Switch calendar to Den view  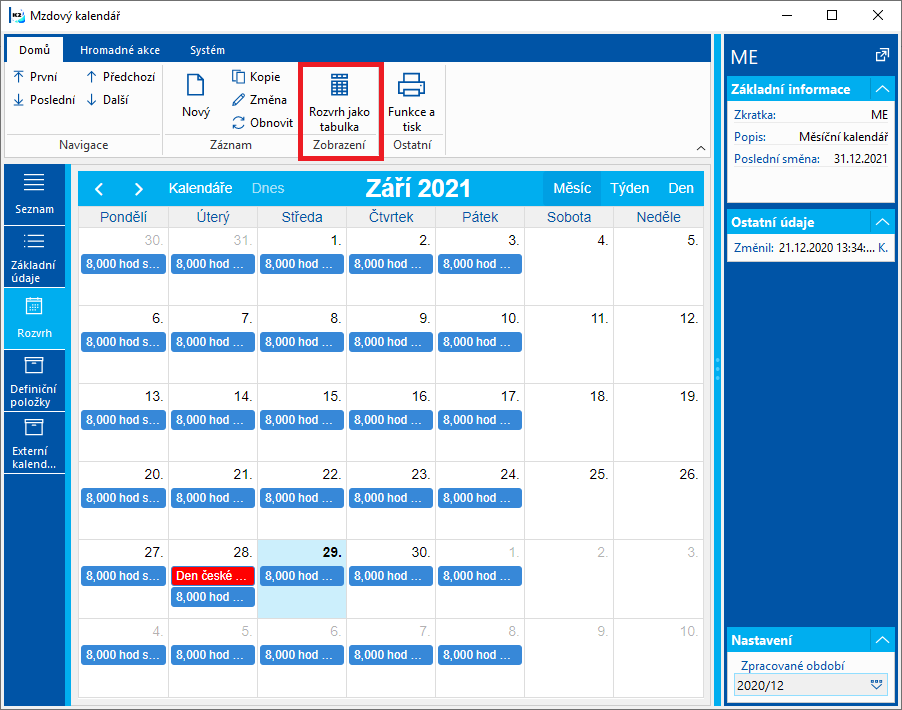681,188
